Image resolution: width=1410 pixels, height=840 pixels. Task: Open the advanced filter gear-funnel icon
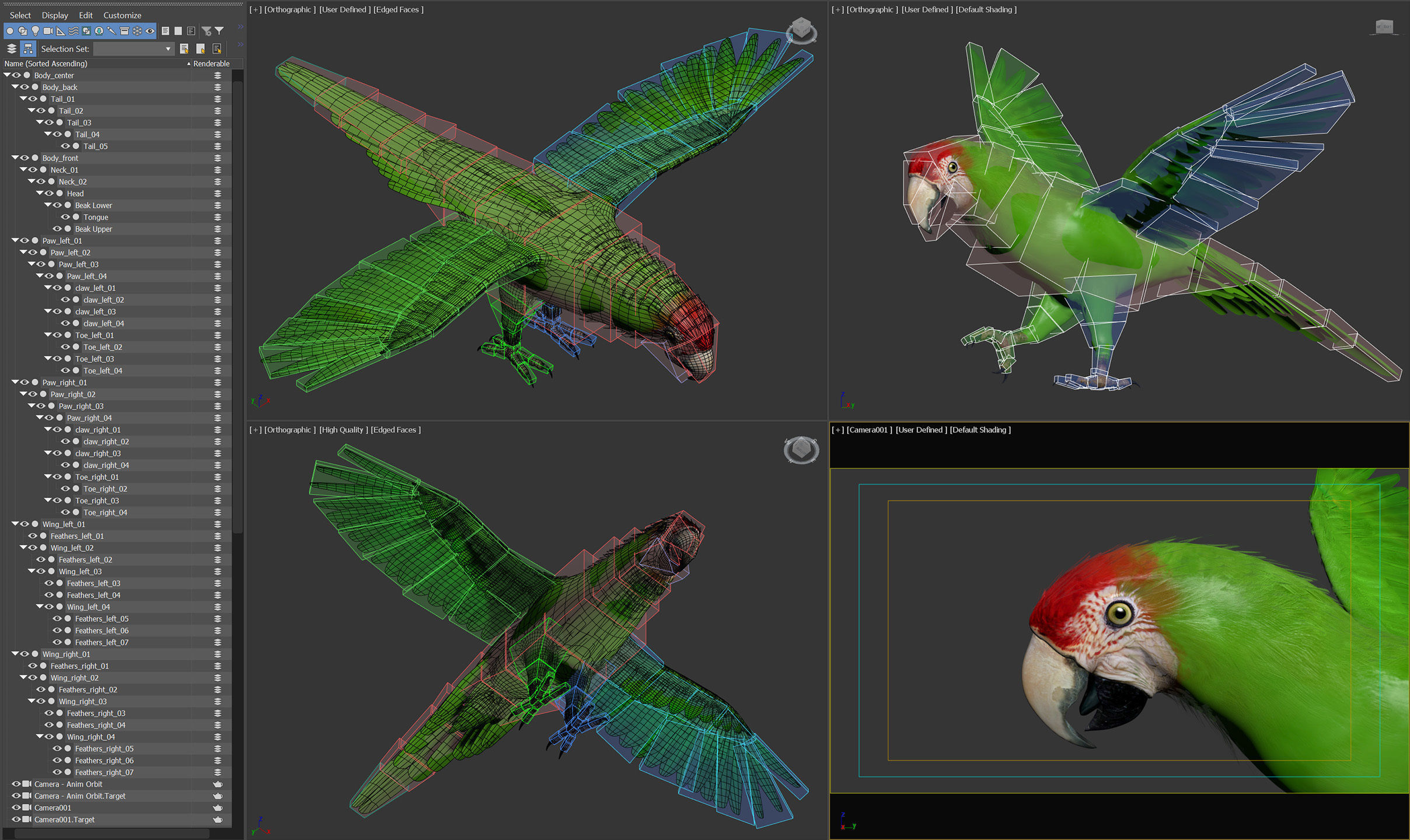point(207,31)
